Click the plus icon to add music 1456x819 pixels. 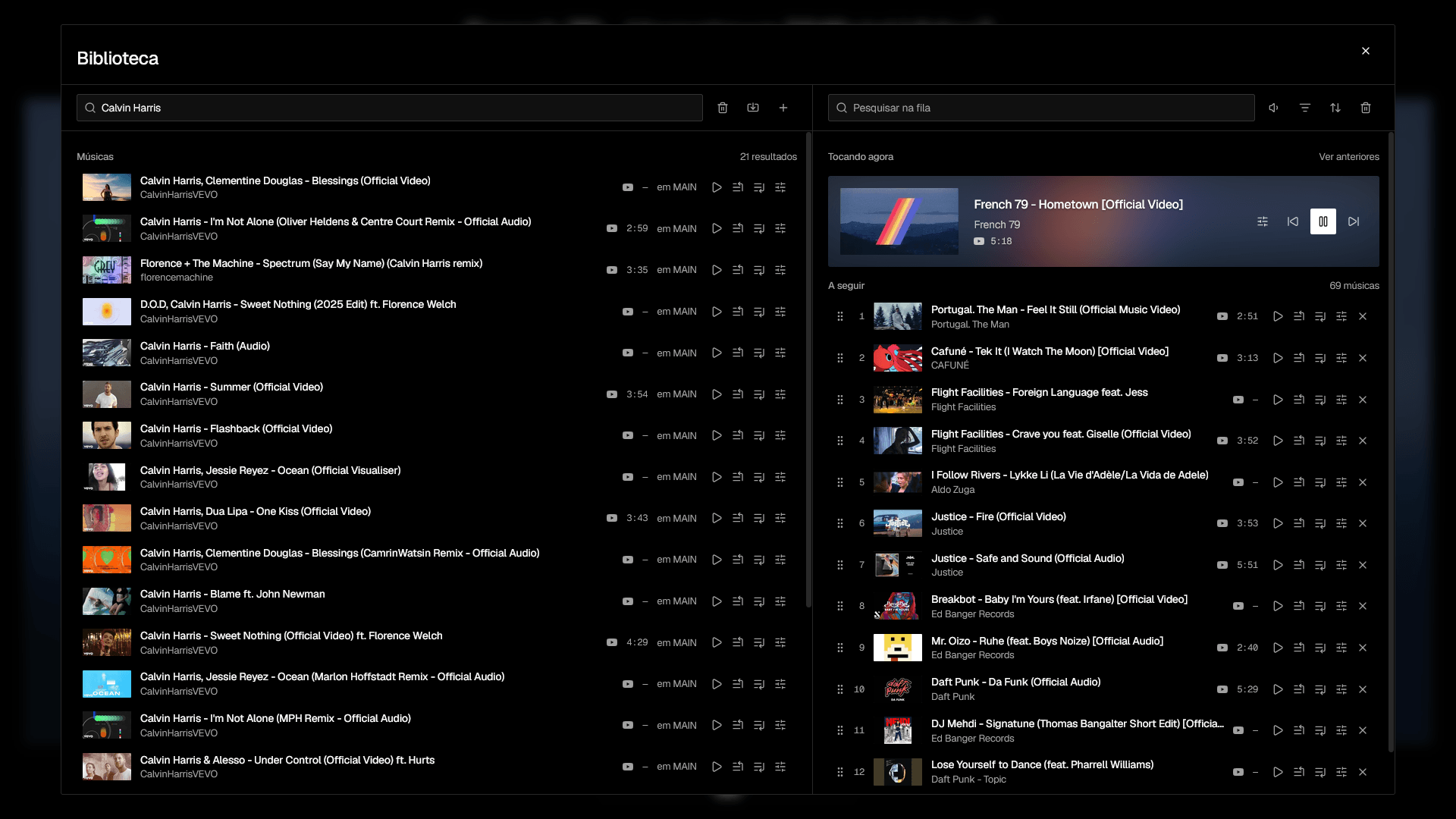pyautogui.click(x=783, y=108)
